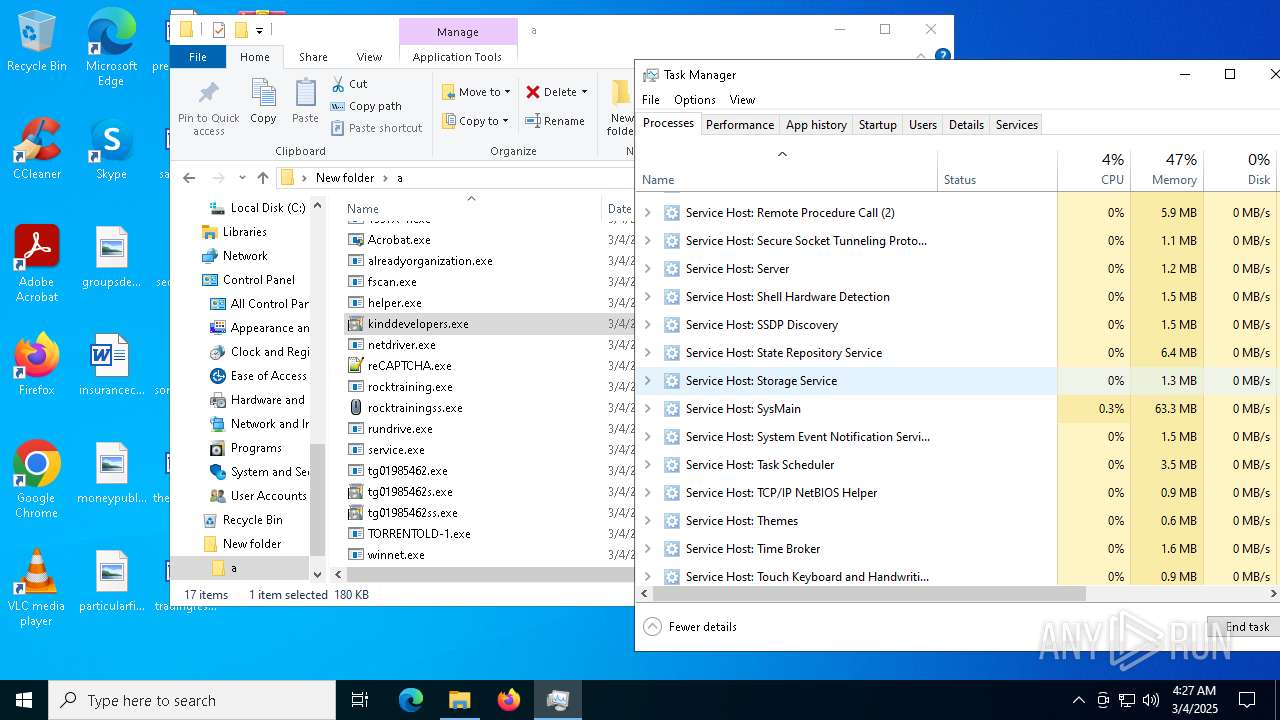Open the Delete dropdown arrow
The height and width of the screenshot is (720, 1280).
(584, 92)
